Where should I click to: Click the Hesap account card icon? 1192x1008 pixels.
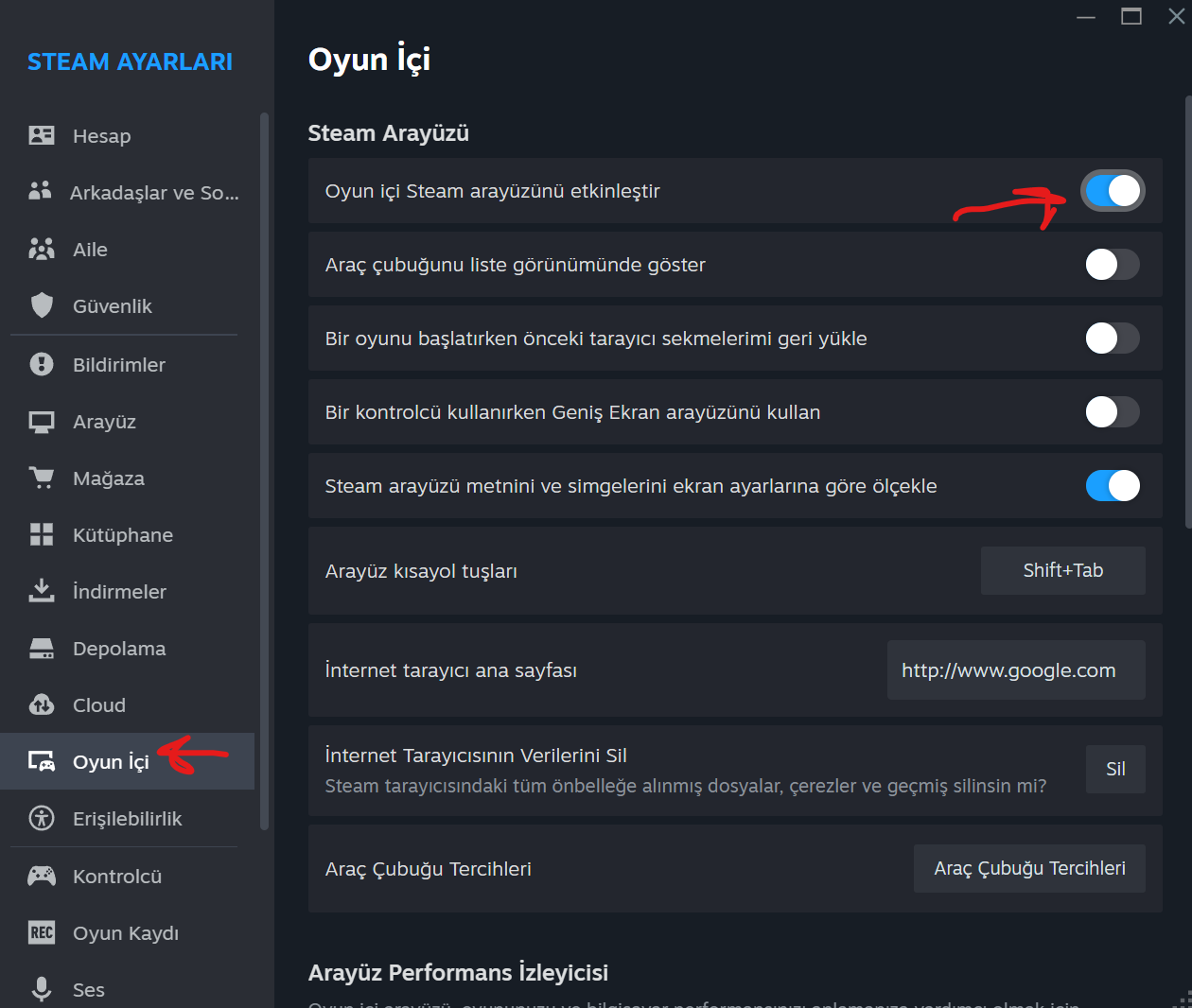42,135
